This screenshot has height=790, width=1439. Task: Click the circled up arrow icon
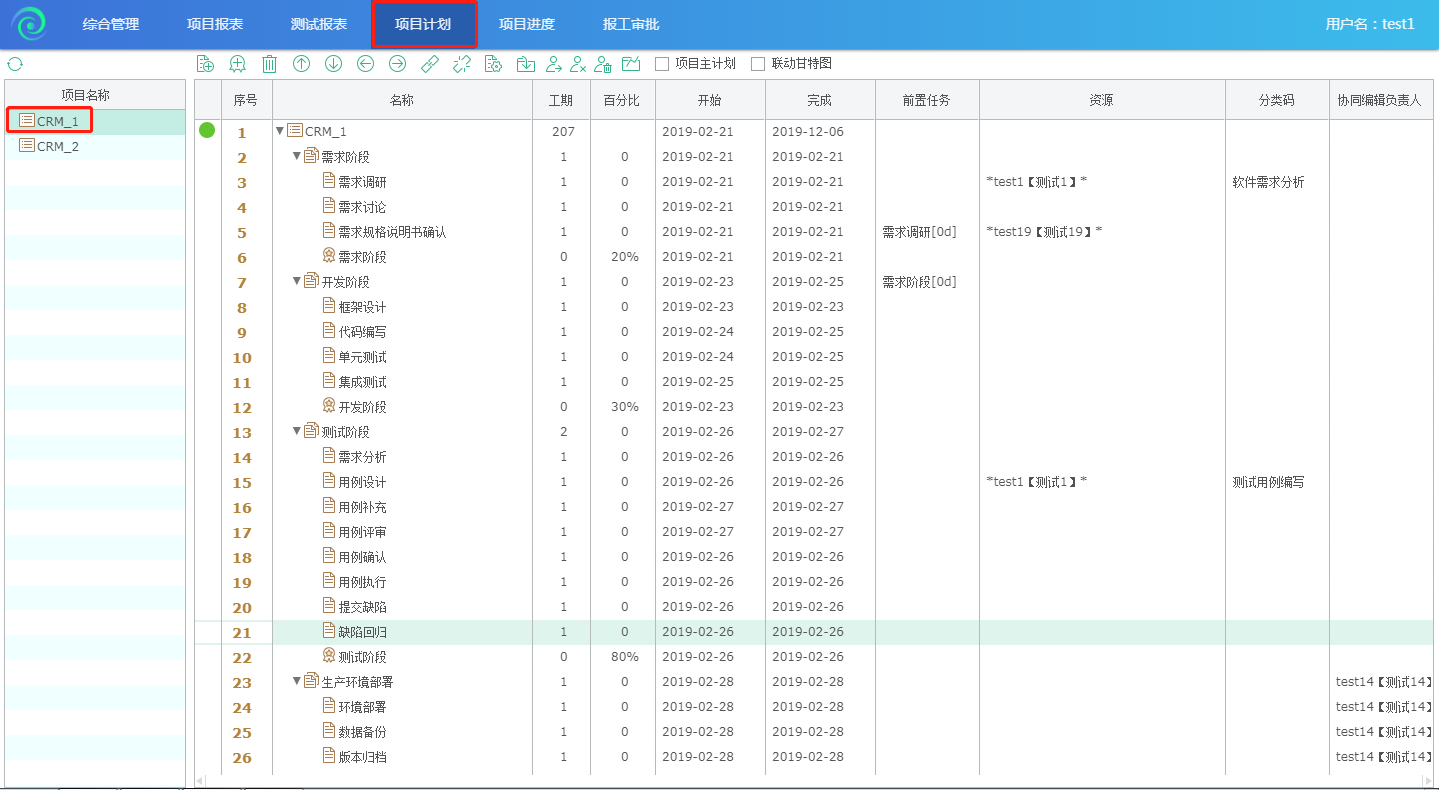[301, 64]
